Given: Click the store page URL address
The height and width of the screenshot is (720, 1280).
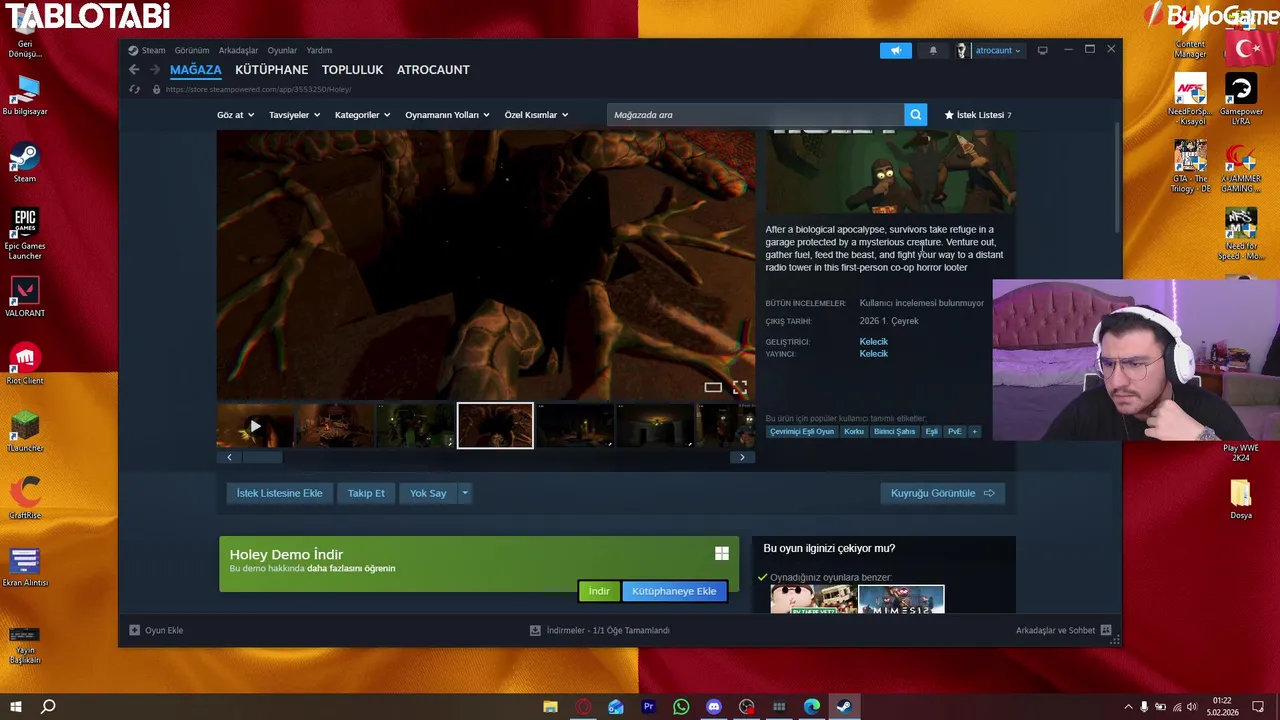Looking at the screenshot, I should point(258,89).
